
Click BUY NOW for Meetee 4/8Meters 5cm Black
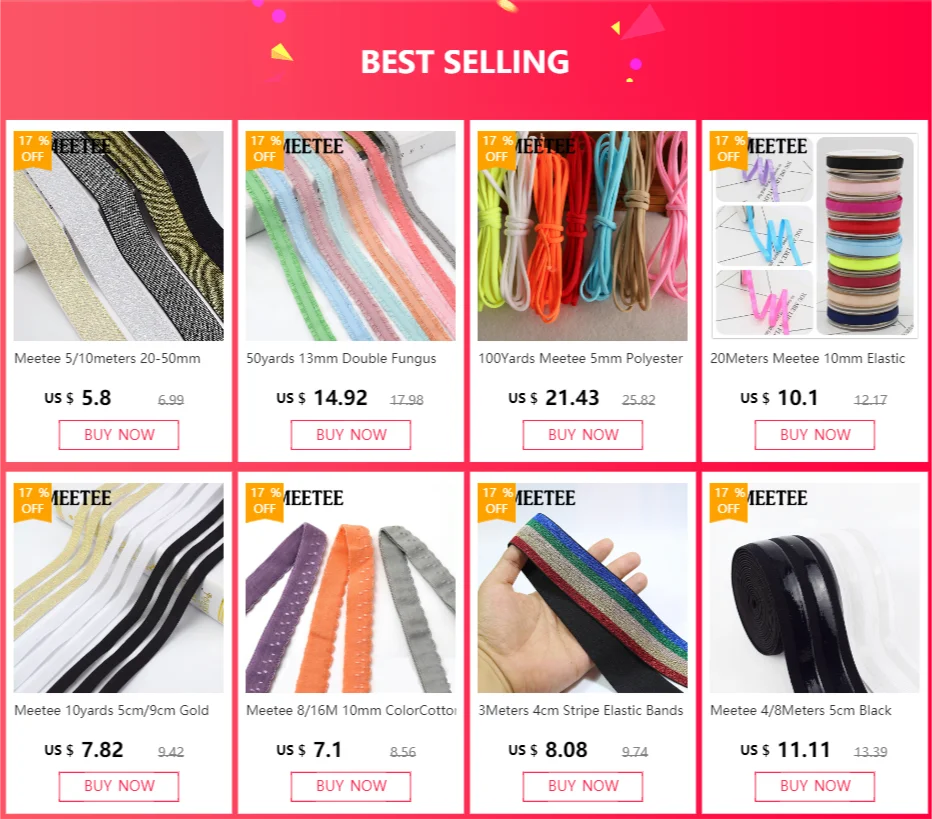pos(814,786)
